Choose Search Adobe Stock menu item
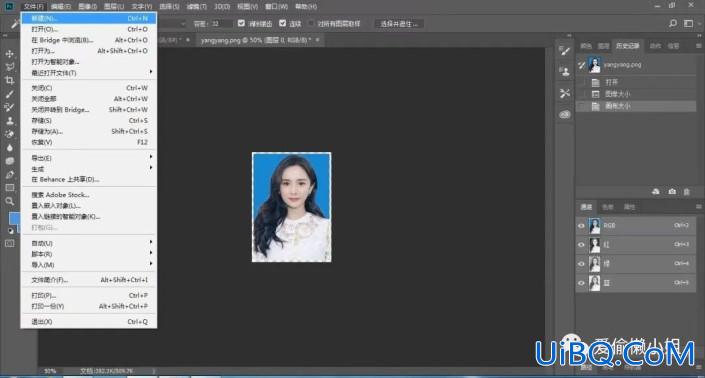 [x=89, y=195]
